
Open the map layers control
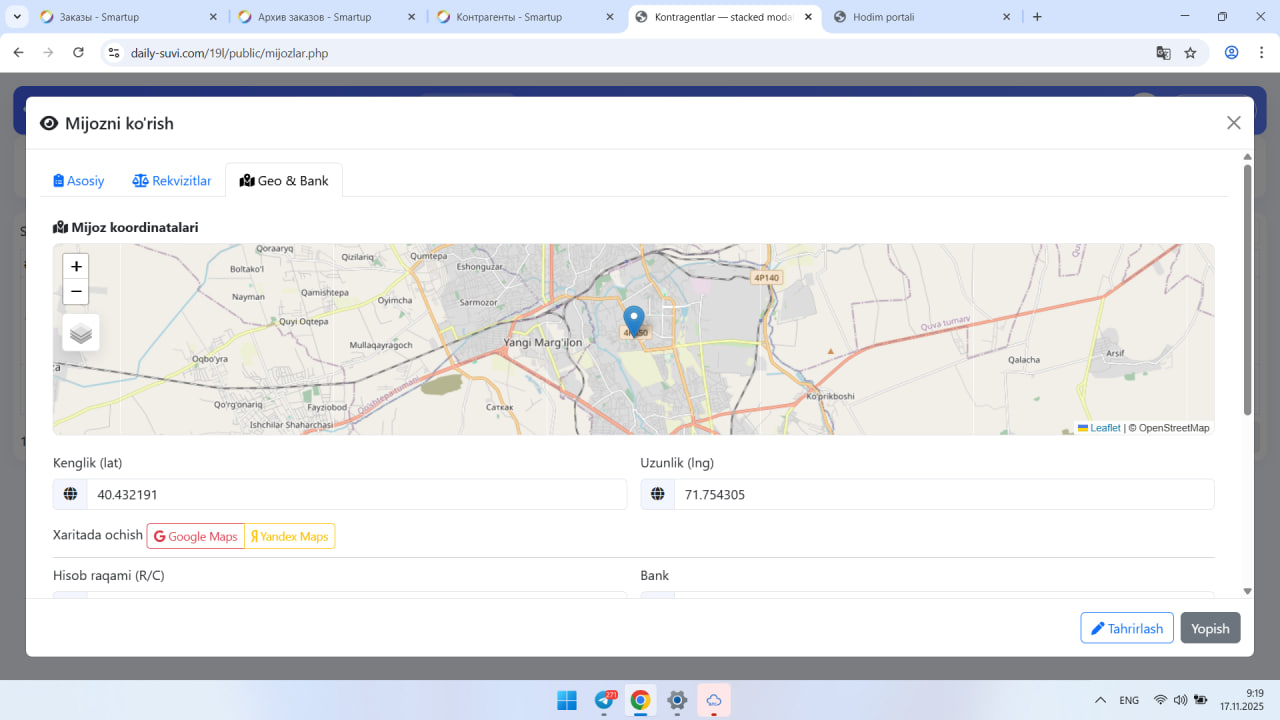[81, 333]
